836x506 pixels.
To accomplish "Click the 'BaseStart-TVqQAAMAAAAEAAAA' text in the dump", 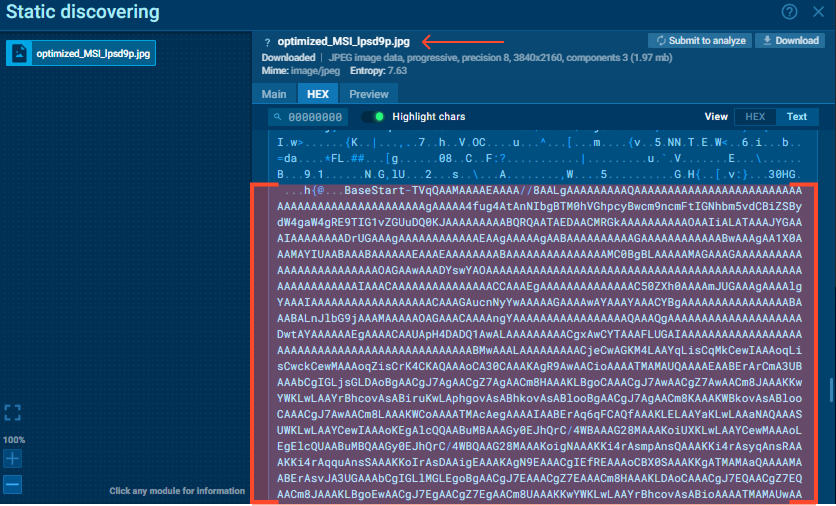I will tap(432, 190).
